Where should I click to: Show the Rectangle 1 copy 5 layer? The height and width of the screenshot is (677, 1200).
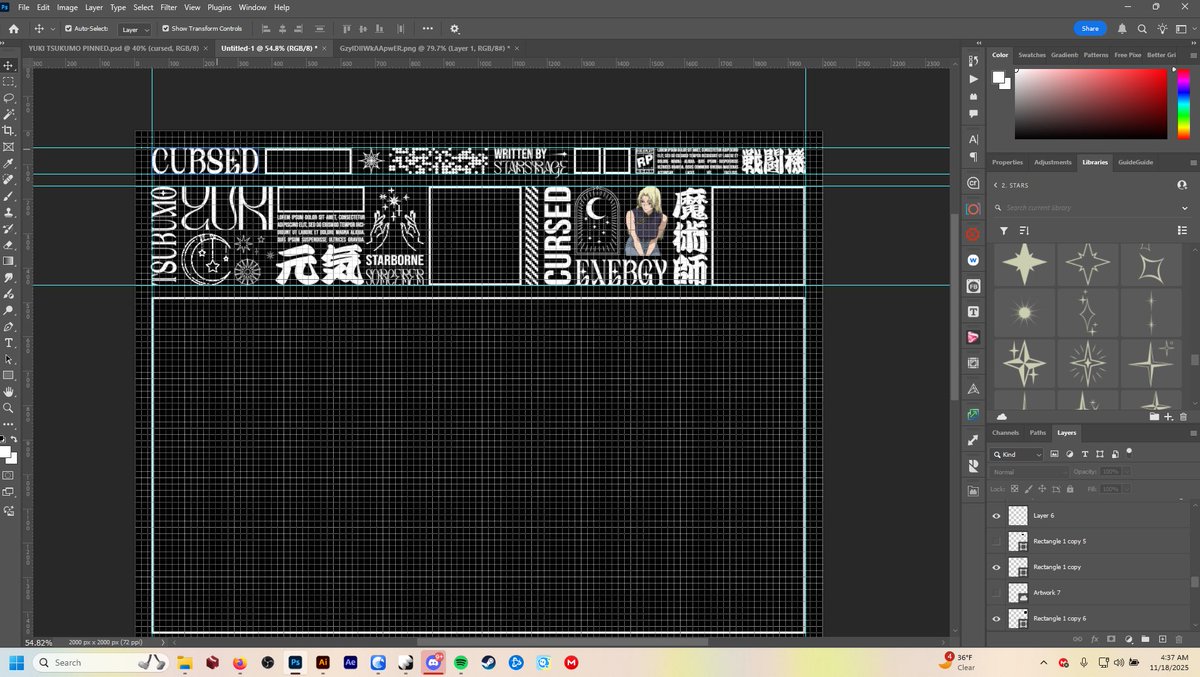point(994,541)
